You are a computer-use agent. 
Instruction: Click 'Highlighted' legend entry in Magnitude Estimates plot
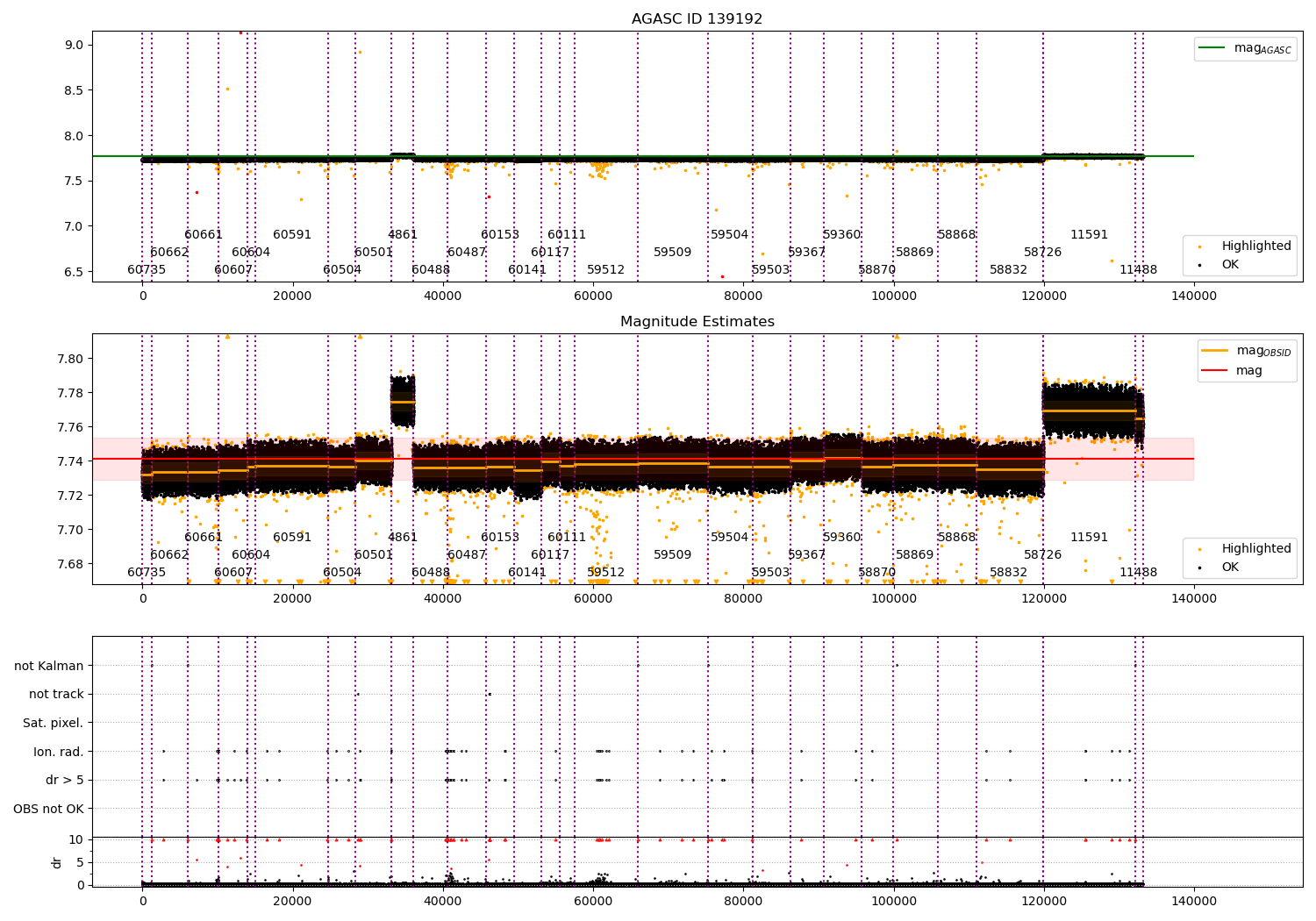(1255, 549)
